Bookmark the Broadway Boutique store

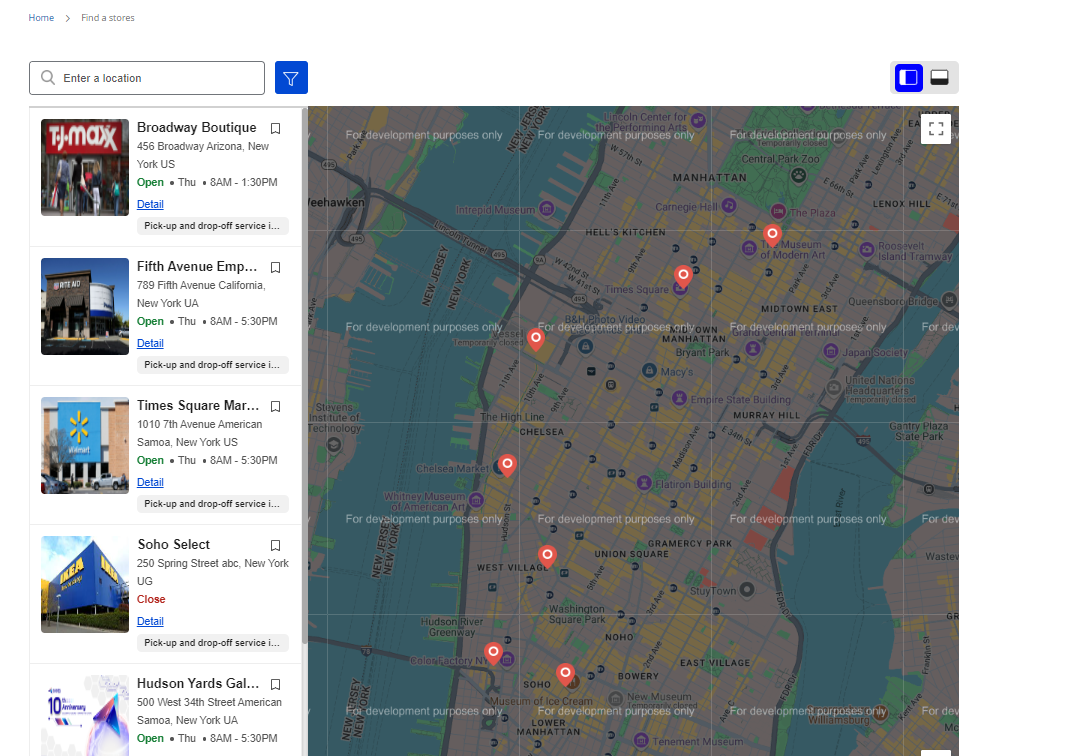click(276, 129)
